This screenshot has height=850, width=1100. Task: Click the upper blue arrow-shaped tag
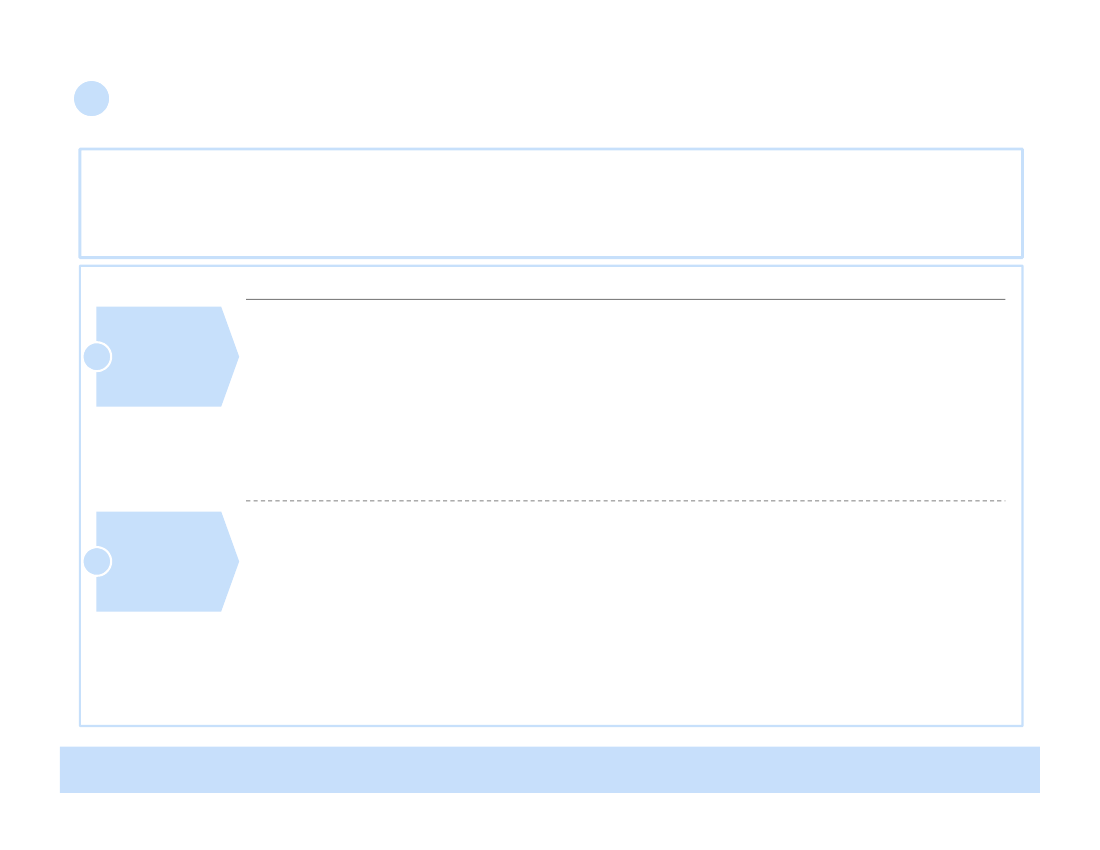tap(167, 356)
